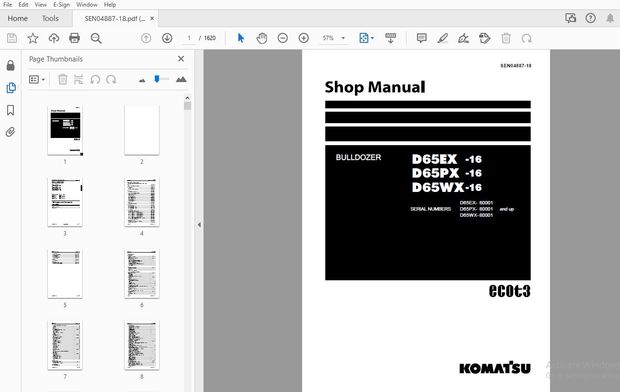Image resolution: width=620 pixels, height=392 pixels.
Task: Toggle the Page Thumbnails sidebar icon
Action: (x=11, y=88)
